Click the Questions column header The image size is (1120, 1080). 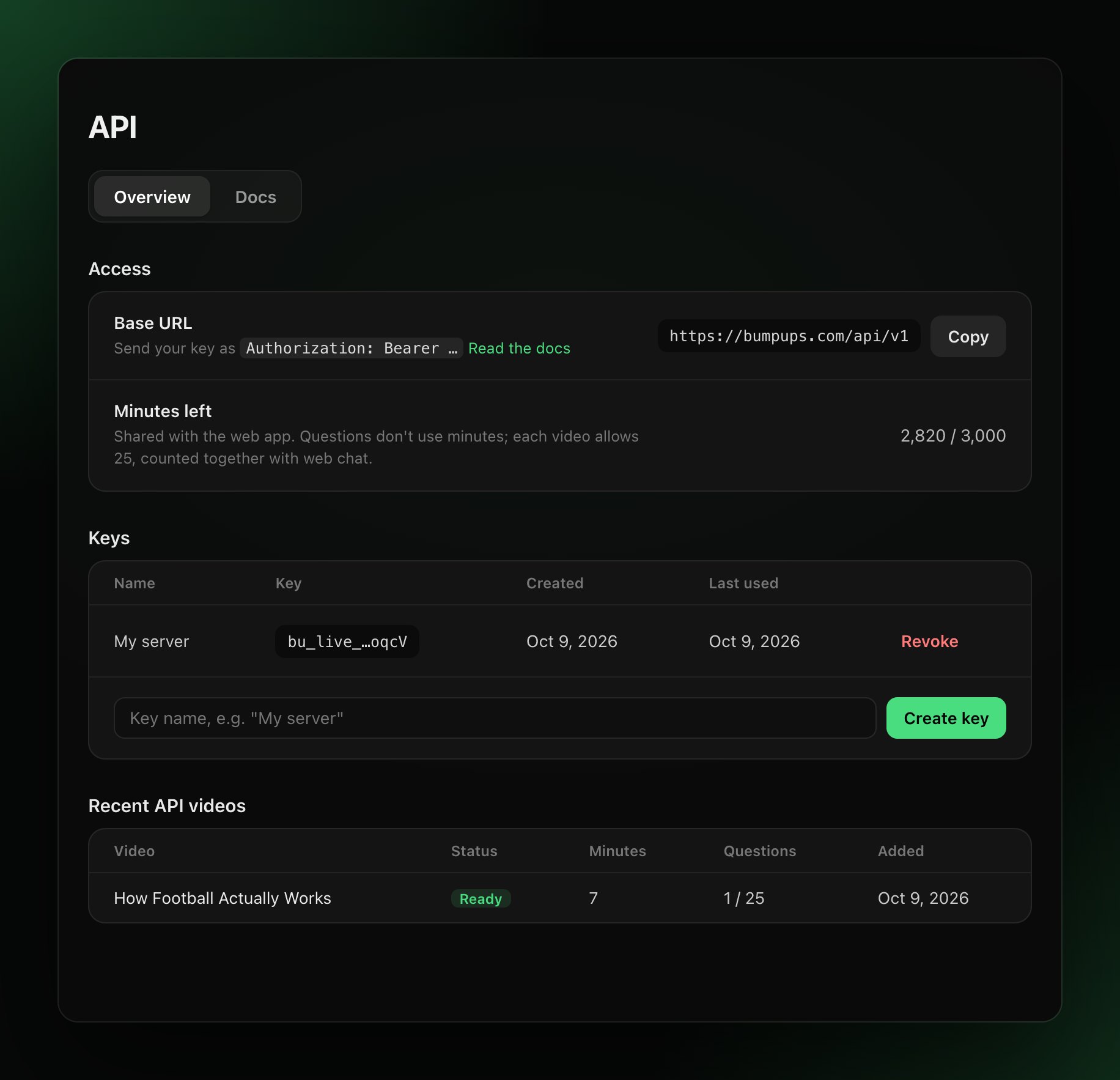point(760,851)
